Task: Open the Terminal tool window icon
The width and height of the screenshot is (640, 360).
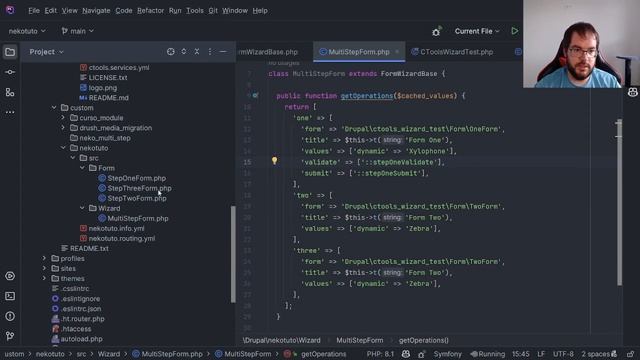Action: coord(10,296)
